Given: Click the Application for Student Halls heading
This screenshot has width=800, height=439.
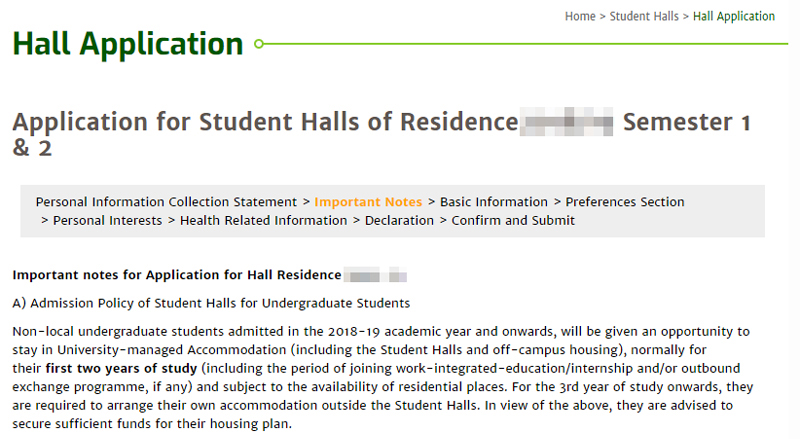Looking at the screenshot, I should tap(382, 135).
